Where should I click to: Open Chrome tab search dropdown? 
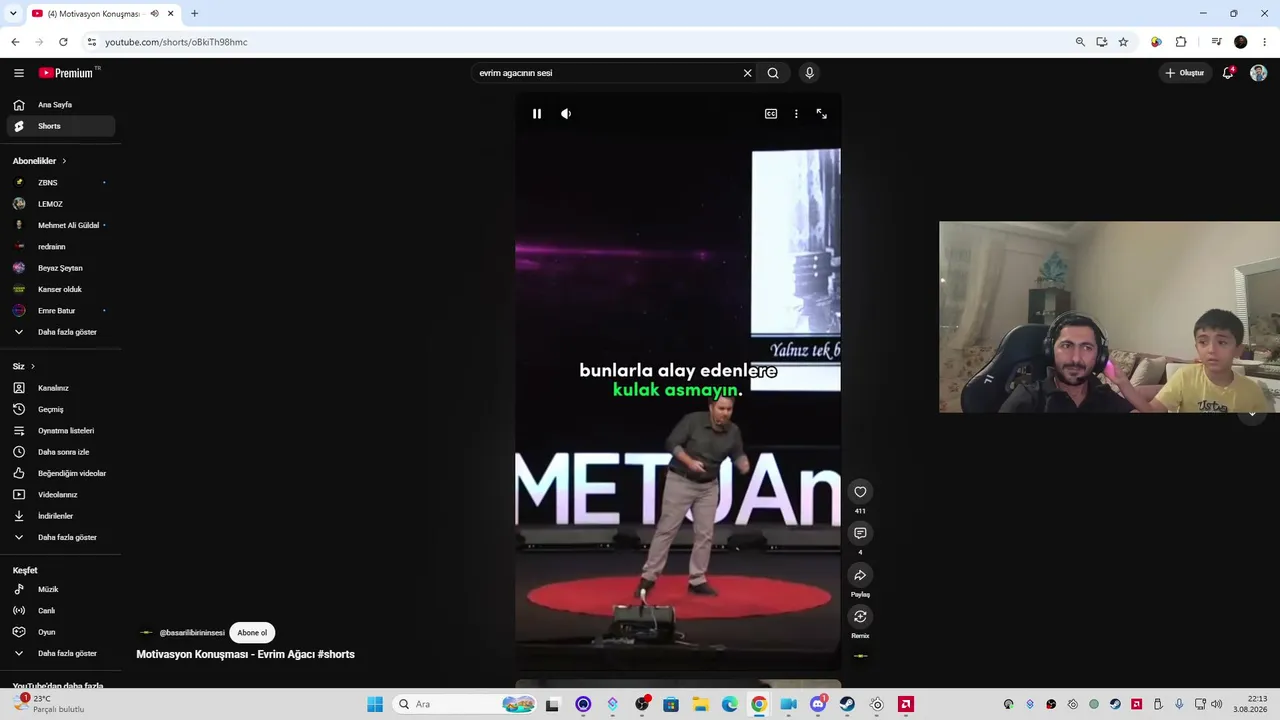tap(13, 14)
